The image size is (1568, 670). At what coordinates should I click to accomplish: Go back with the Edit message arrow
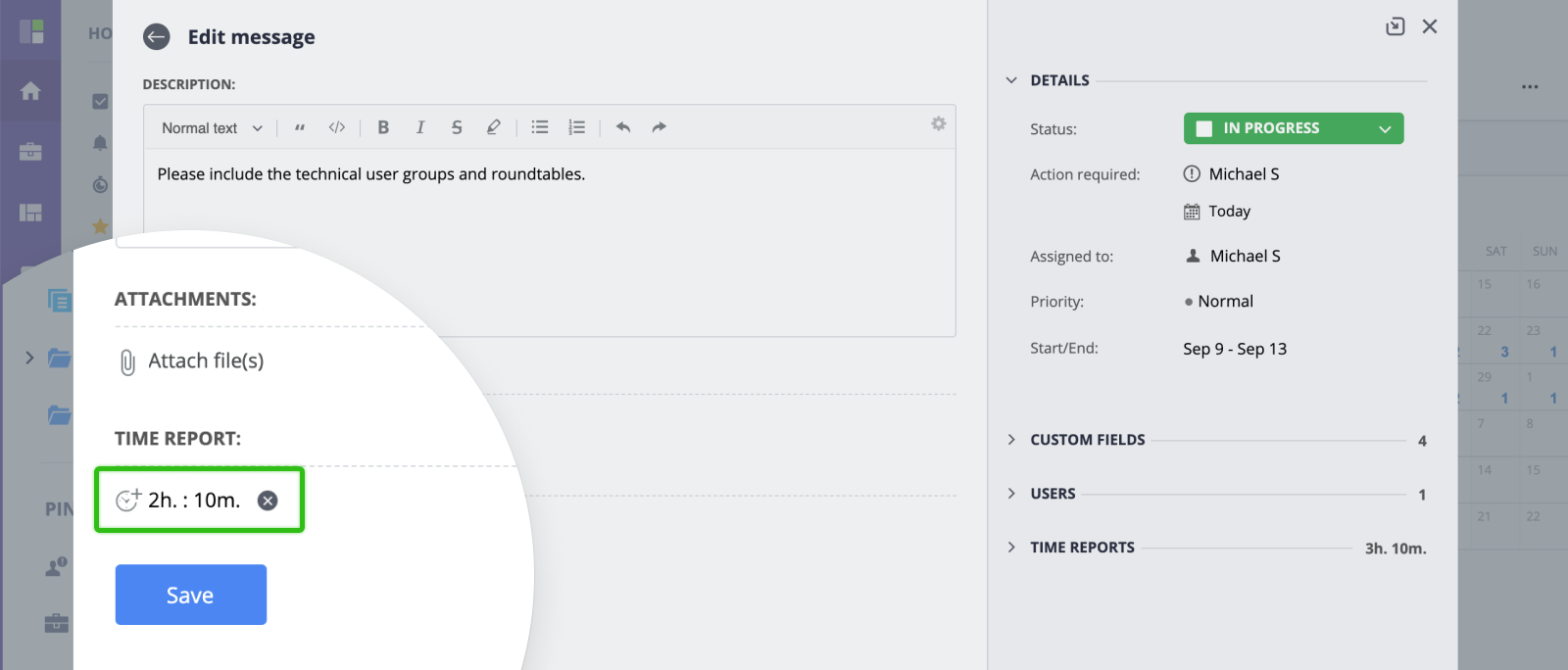(156, 37)
